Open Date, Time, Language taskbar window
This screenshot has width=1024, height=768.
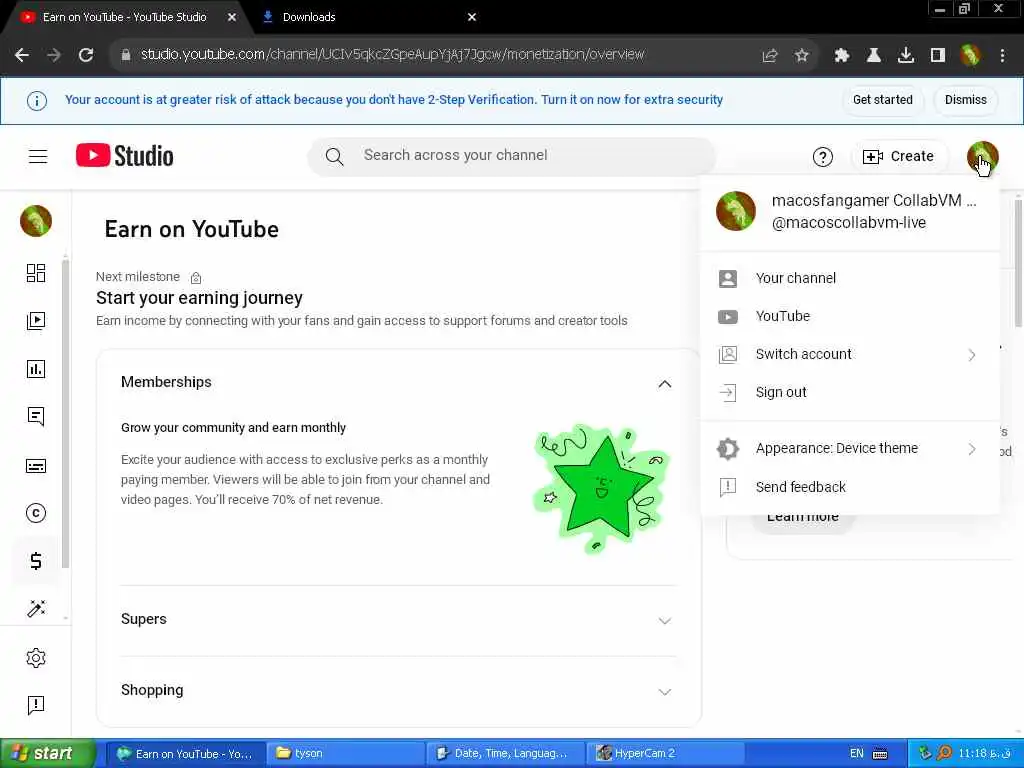click(x=505, y=754)
